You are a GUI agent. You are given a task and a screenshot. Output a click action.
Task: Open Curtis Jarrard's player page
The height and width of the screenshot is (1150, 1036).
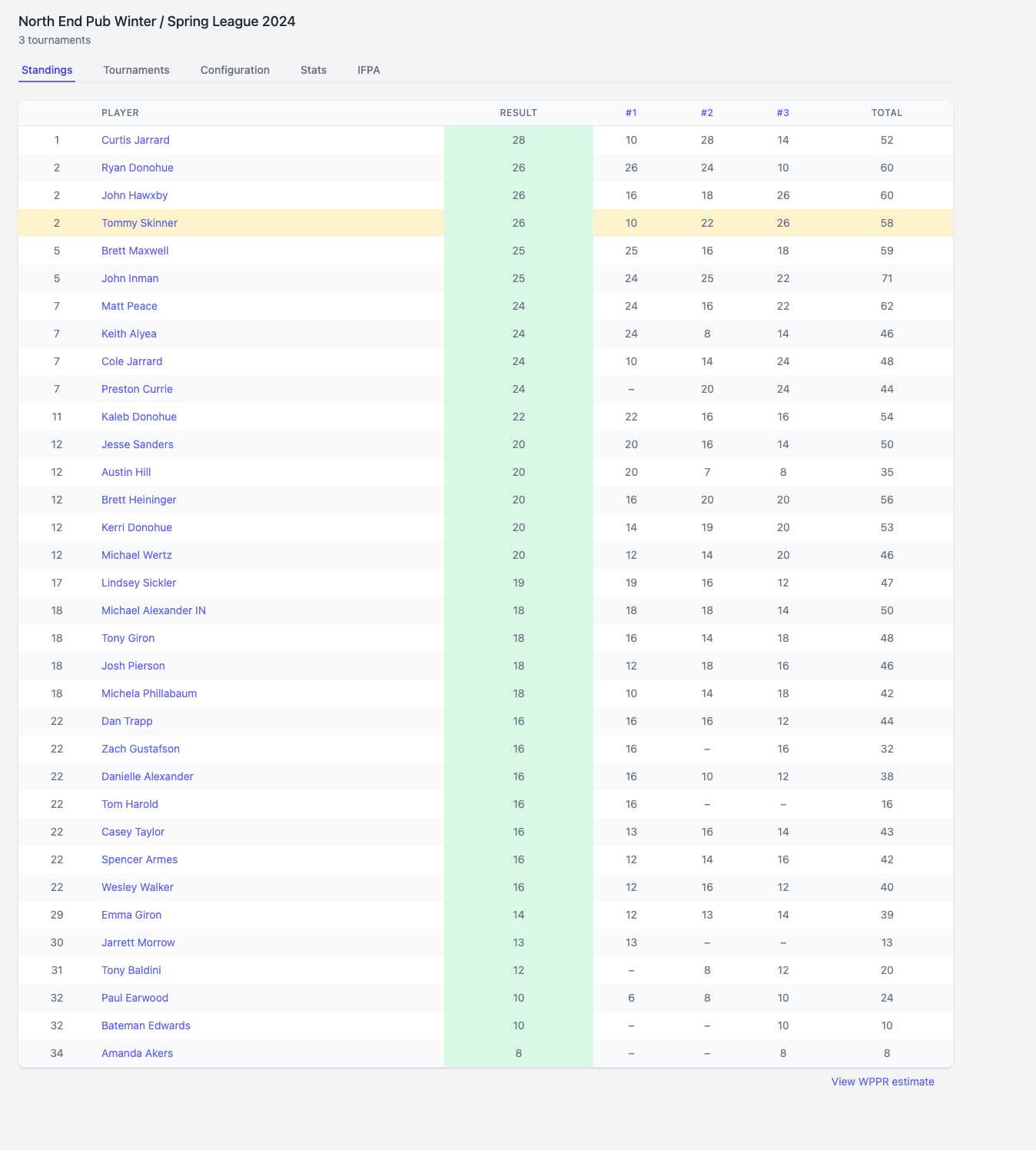(x=135, y=140)
